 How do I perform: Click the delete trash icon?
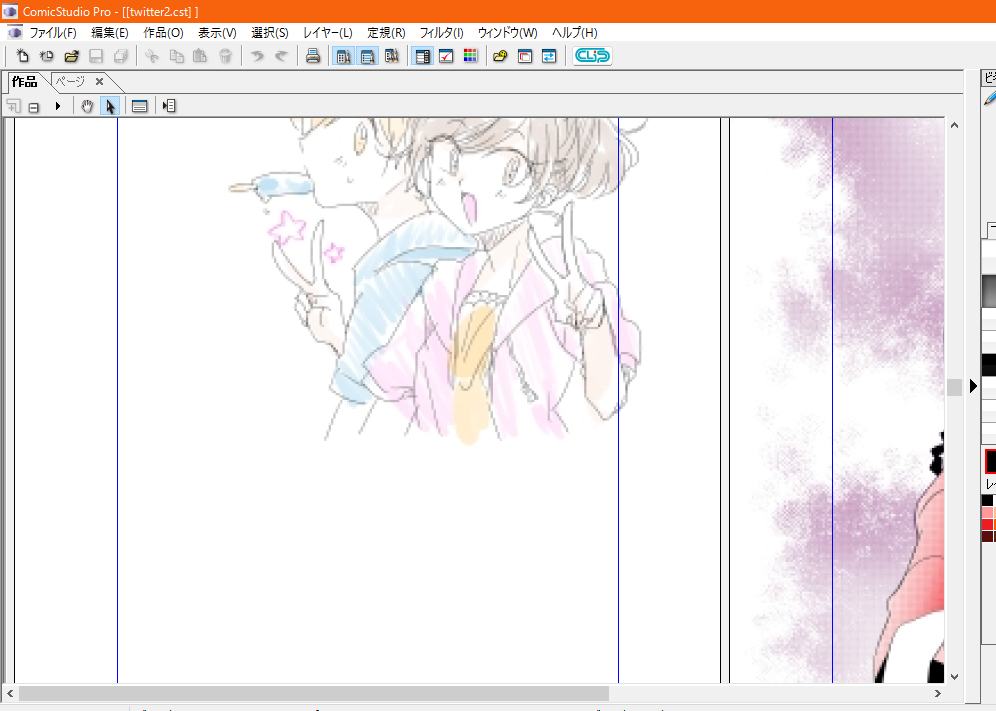click(225, 56)
